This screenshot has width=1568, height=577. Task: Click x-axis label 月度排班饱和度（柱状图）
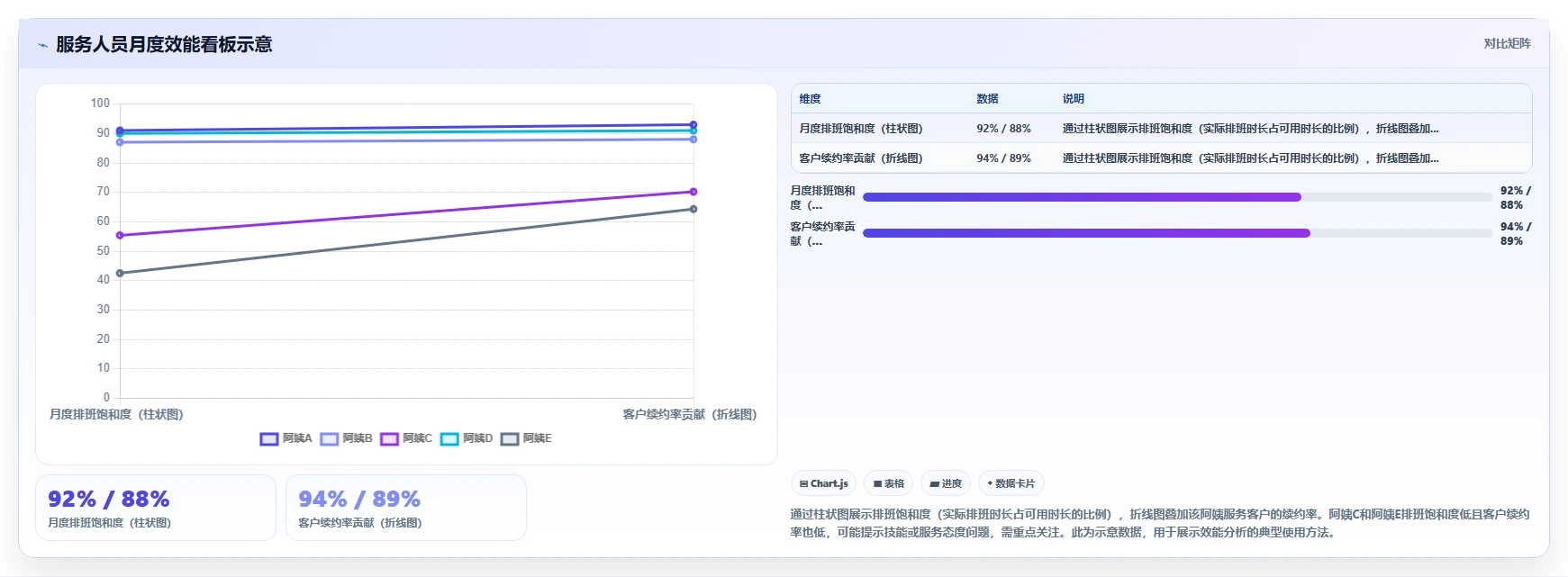[x=116, y=414]
